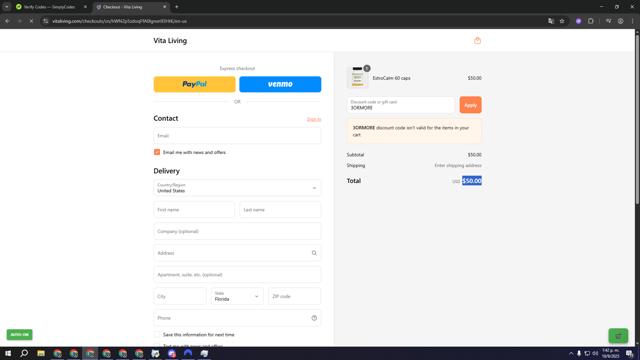Screen dimensions: 640x360
Task: Focus the City field
Action: (180, 296)
